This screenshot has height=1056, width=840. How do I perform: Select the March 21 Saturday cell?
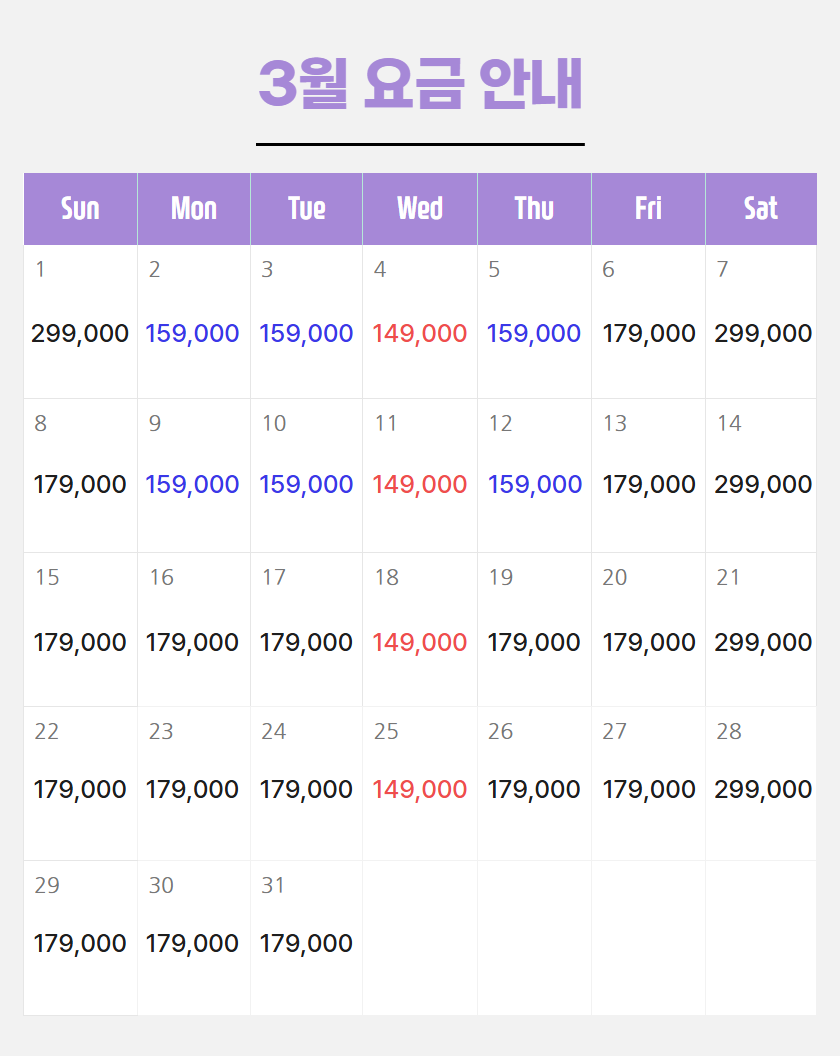pyautogui.click(x=762, y=629)
